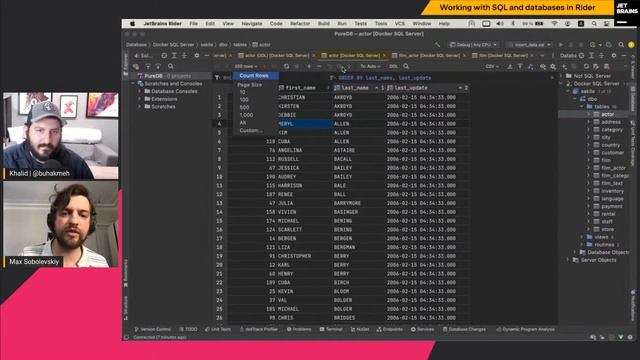Select page size 100 in popup
Screen dimensions: 640x360
tap(244, 100)
